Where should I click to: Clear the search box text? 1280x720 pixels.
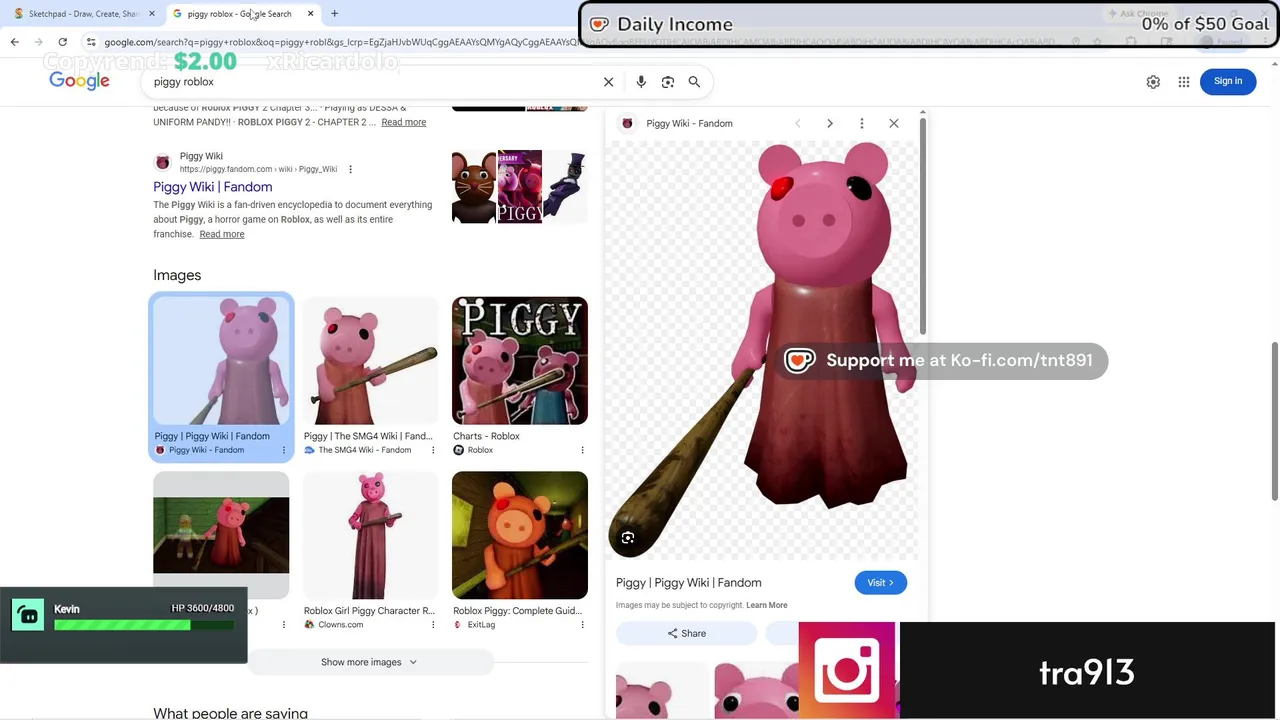(608, 82)
